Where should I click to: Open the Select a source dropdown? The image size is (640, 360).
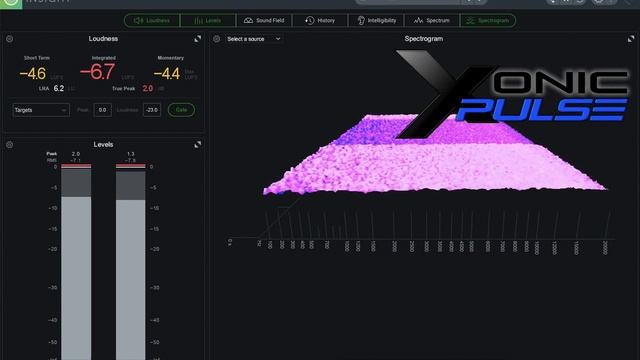pyautogui.click(x=253, y=39)
